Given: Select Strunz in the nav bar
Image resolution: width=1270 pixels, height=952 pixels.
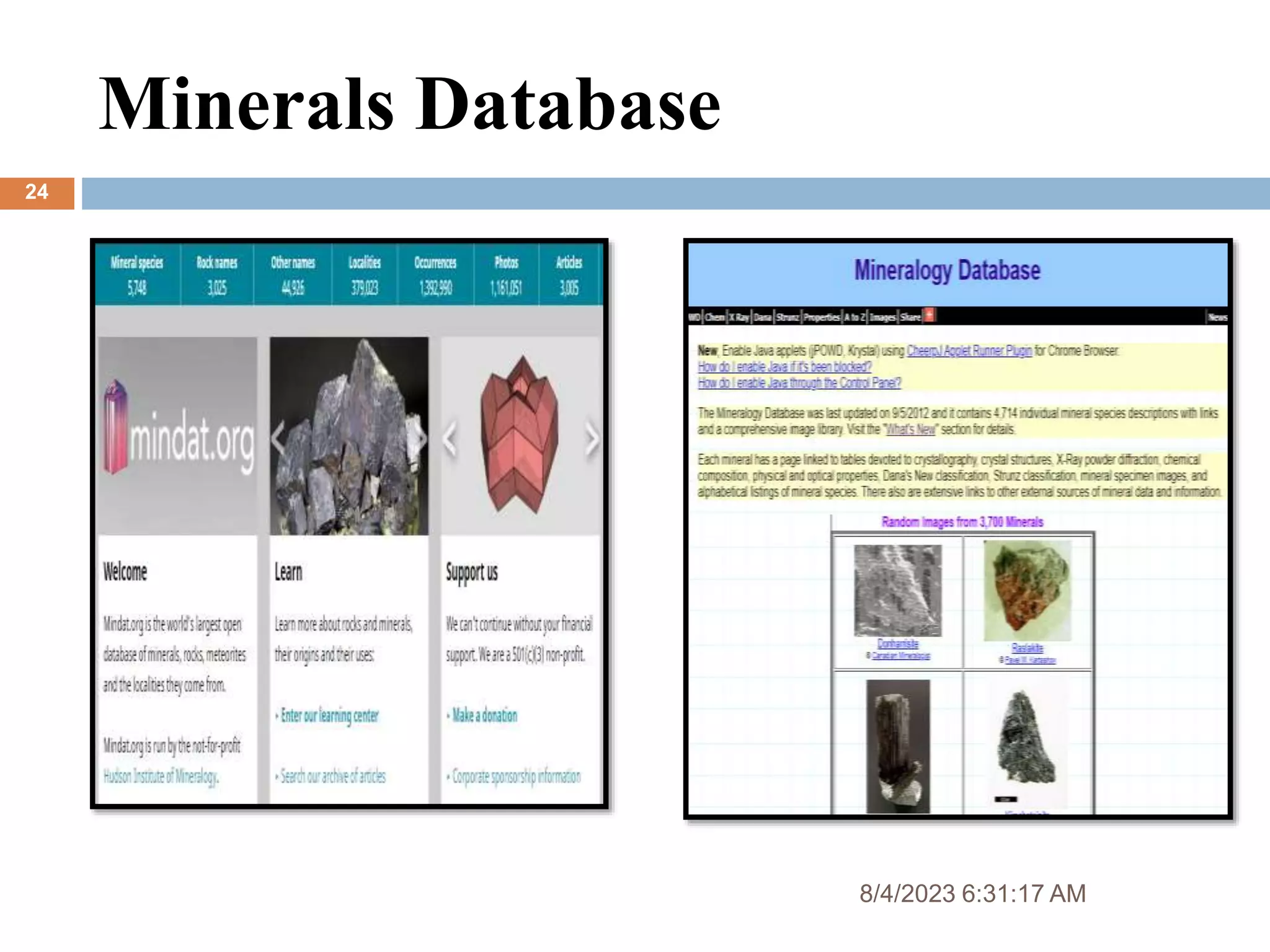Looking at the screenshot, I should pyautogui.click(x=787, y=317).
